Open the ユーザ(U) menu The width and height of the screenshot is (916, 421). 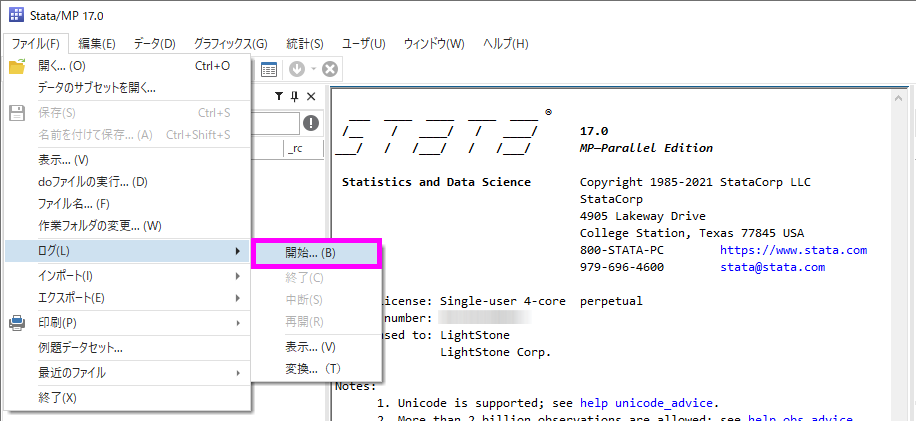click(363, 43)
